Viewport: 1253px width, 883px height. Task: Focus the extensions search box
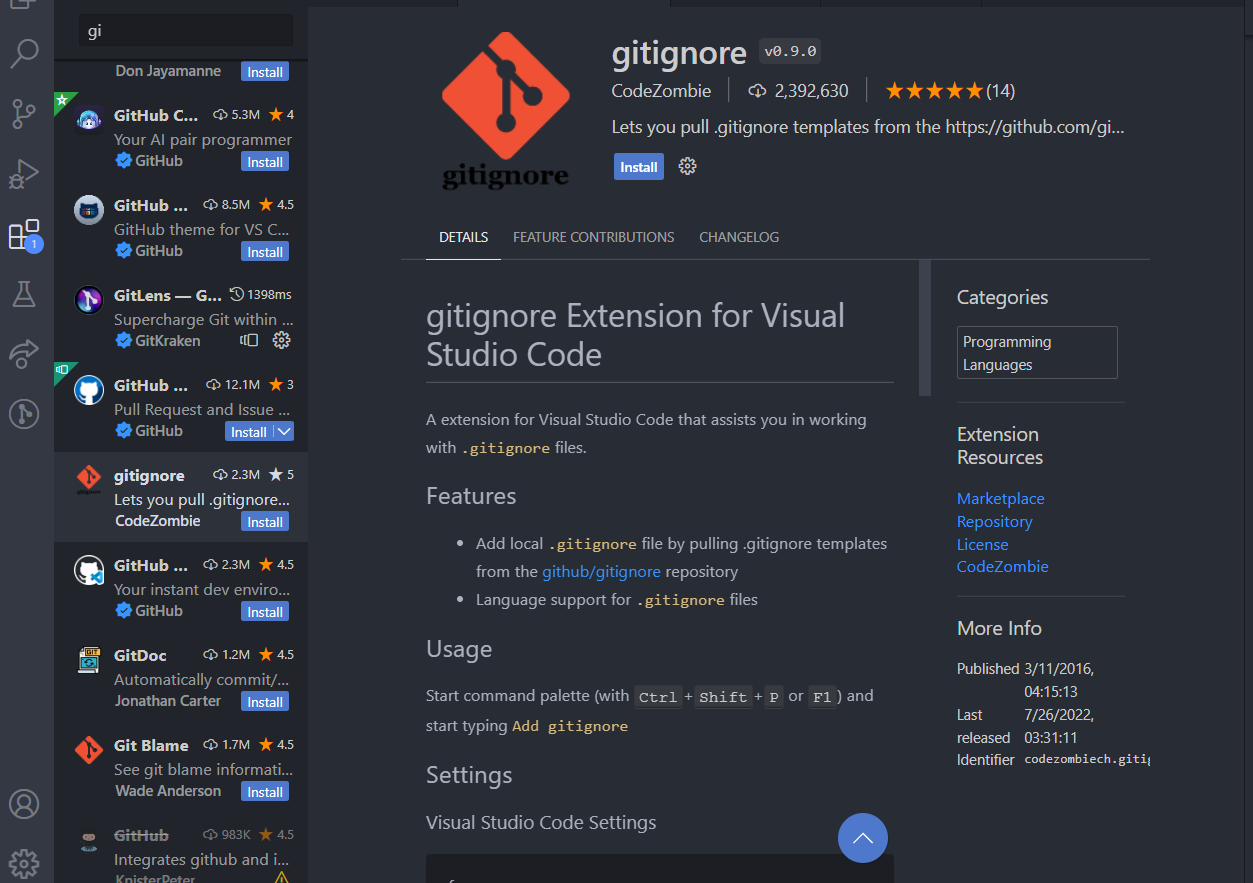coord(186,31)
